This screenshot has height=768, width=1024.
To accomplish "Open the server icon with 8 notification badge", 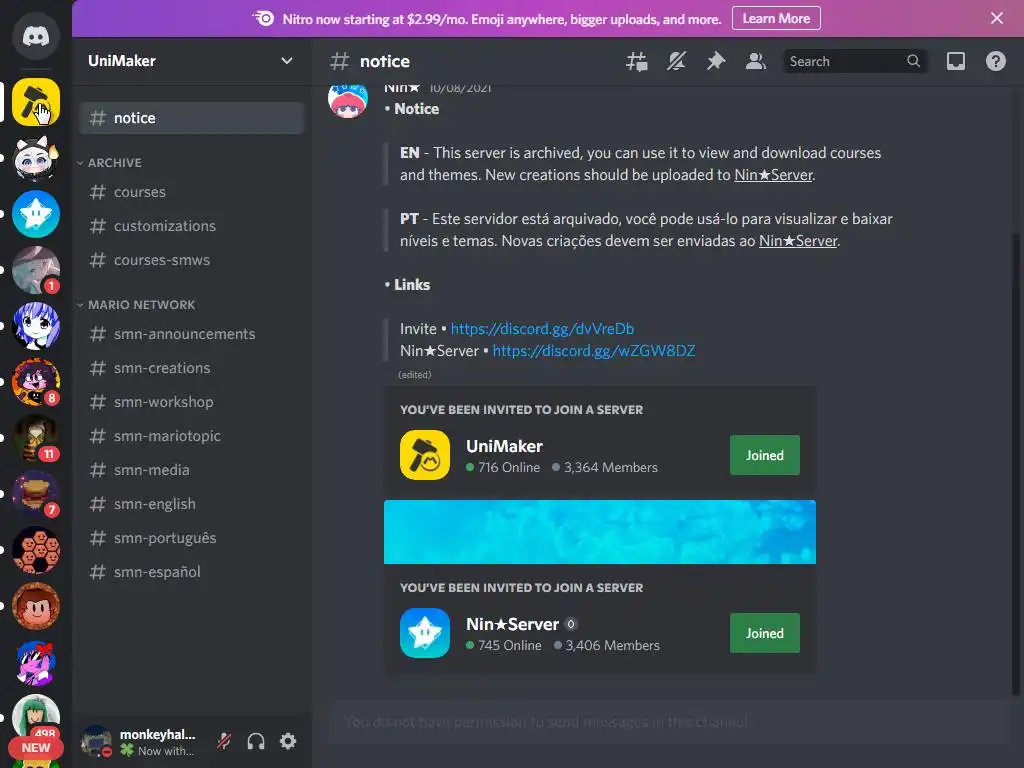I will tap(36, 382).
